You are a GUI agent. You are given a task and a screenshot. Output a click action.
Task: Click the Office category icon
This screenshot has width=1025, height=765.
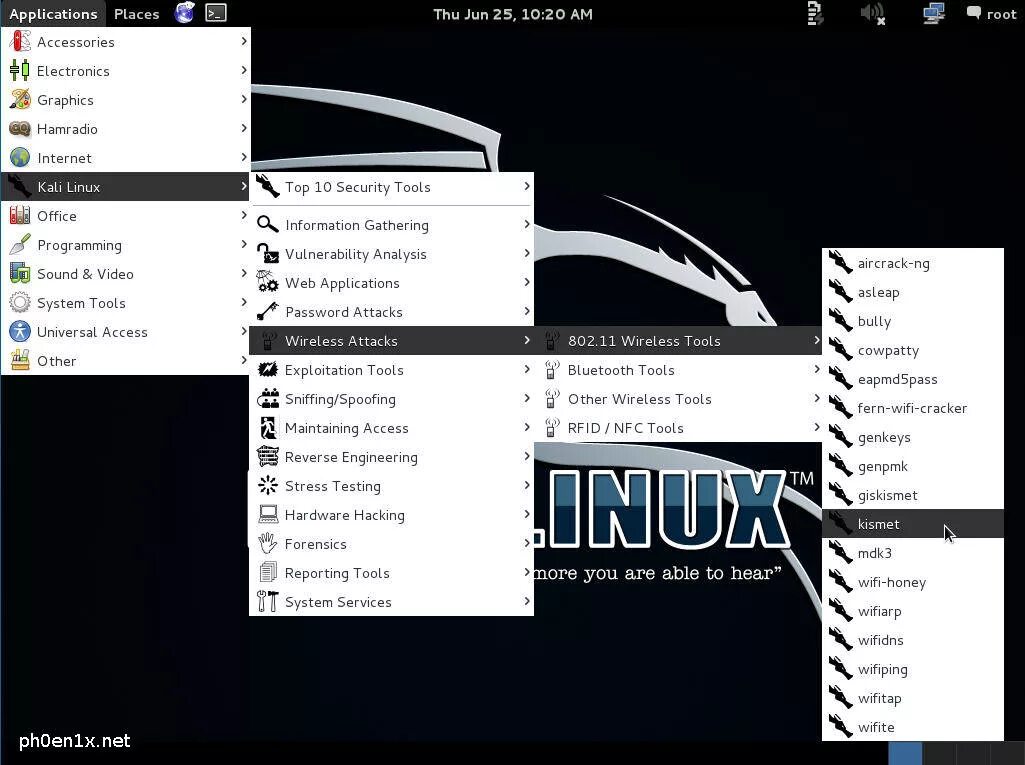(x=20, y=216)
